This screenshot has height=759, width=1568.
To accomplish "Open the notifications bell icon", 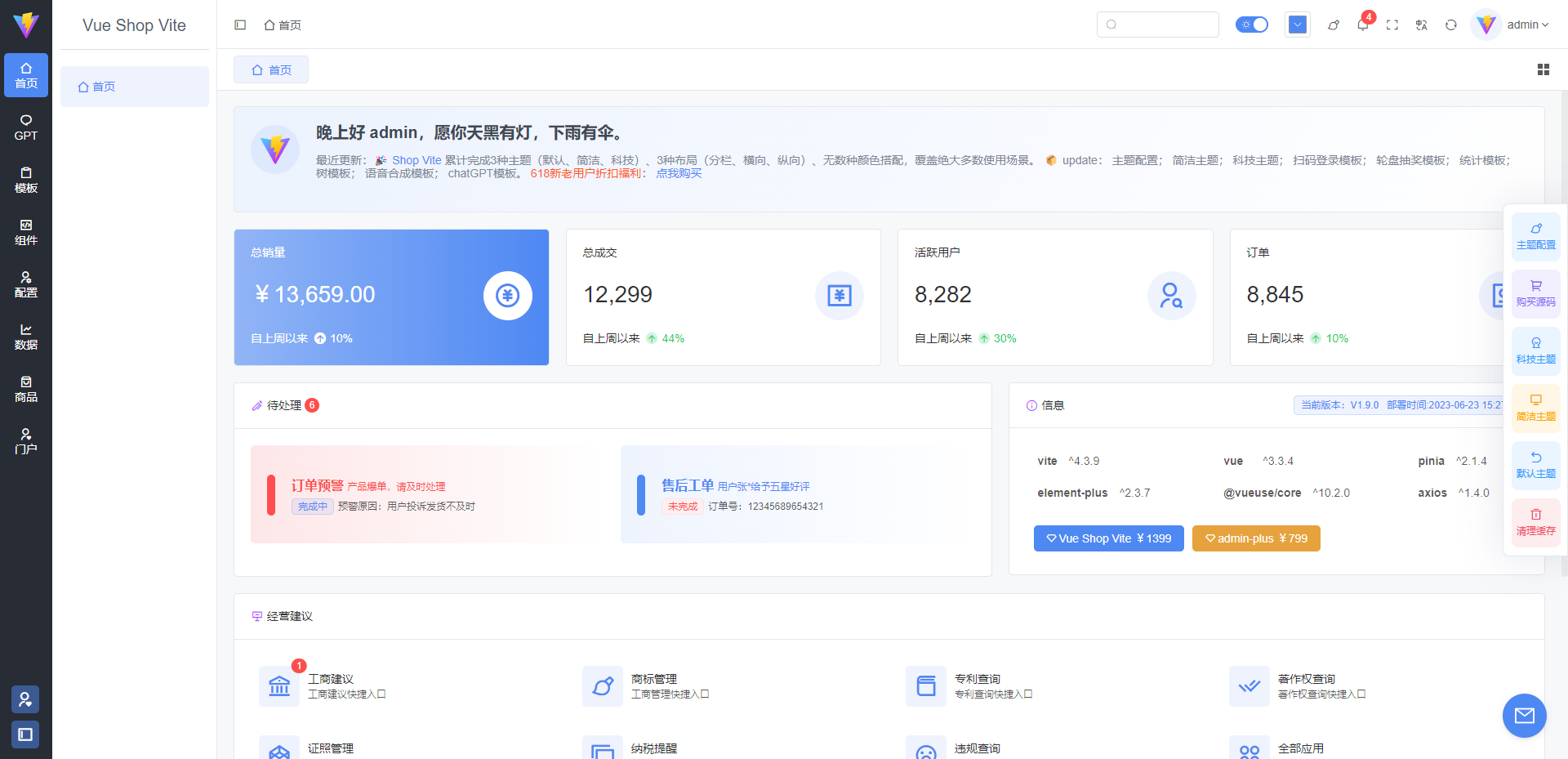I will coord(1362,25).
